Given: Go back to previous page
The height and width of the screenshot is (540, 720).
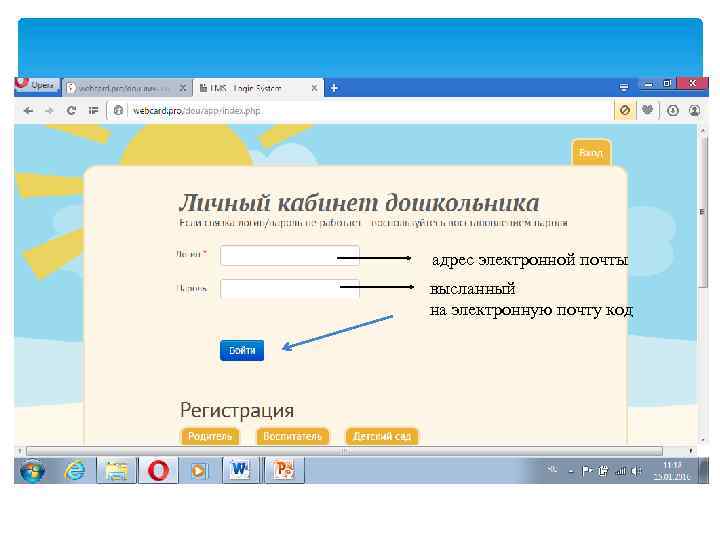Looking at the screenshot, I should (x=28, y=111).
